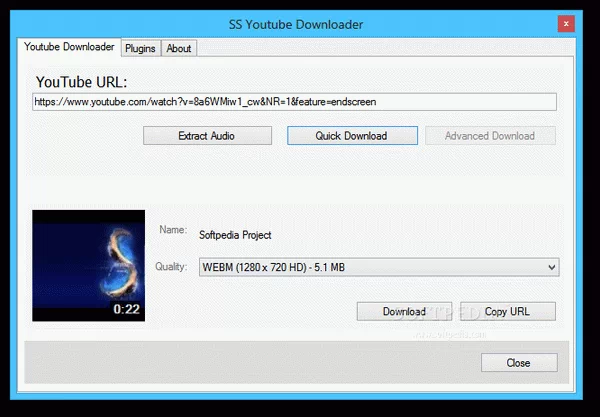Close window with the red X
This screenshot has width=600, height=417.
point(566,24)
